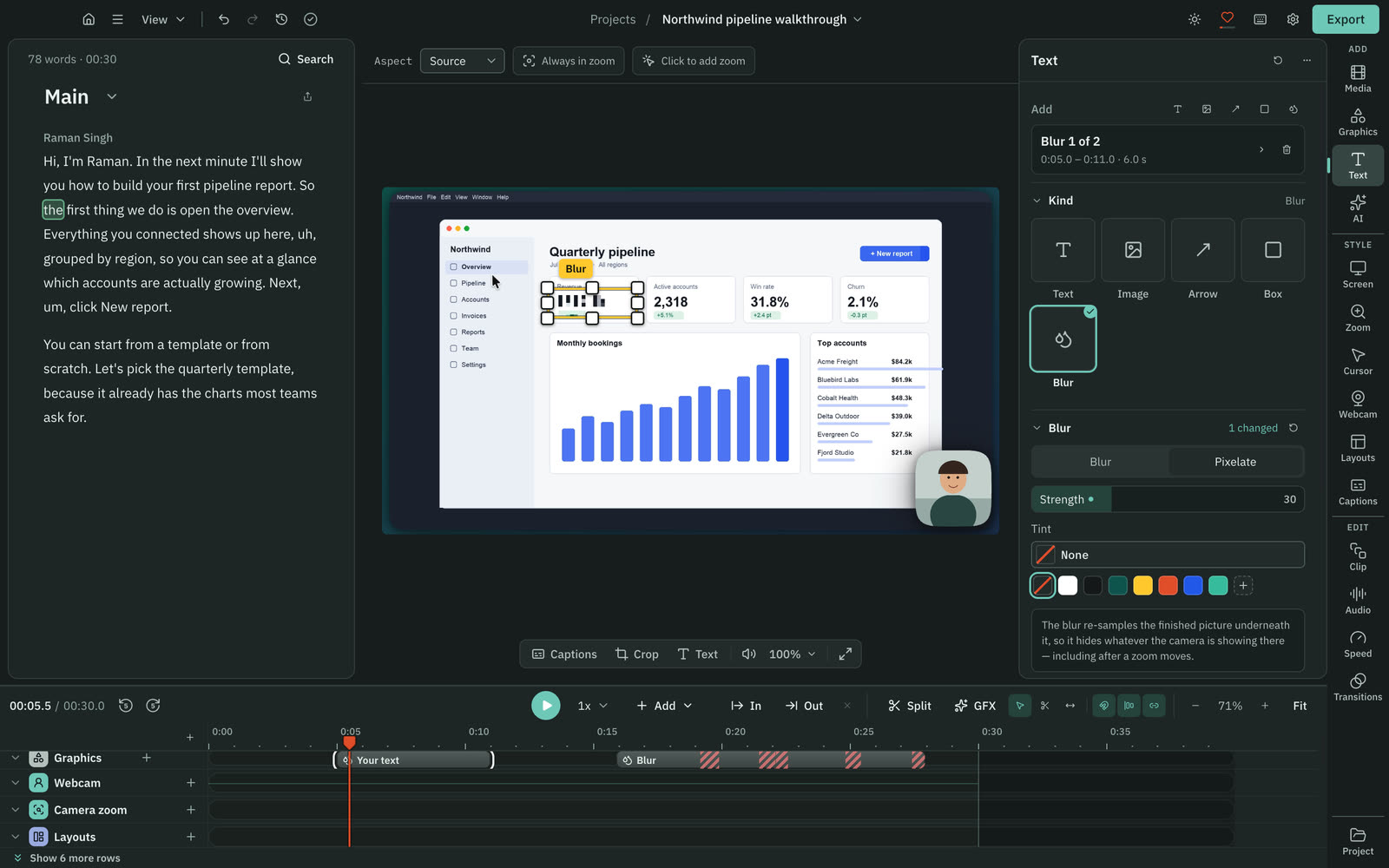
Task: Share the Main script with the export icon
Action: pos(307,96)
